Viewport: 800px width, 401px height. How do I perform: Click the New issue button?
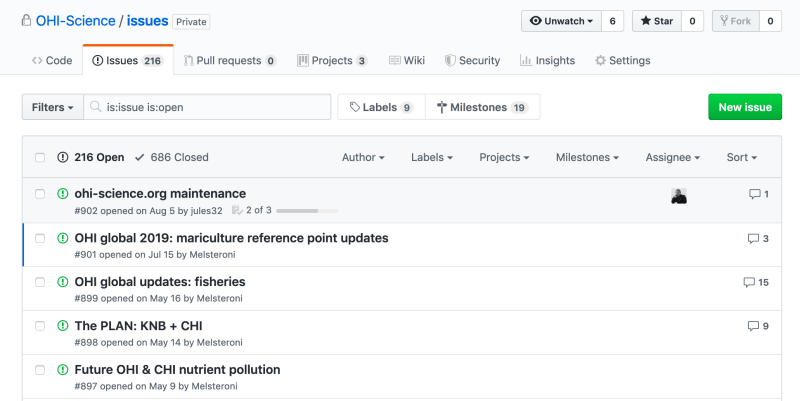tap(745, 107)
